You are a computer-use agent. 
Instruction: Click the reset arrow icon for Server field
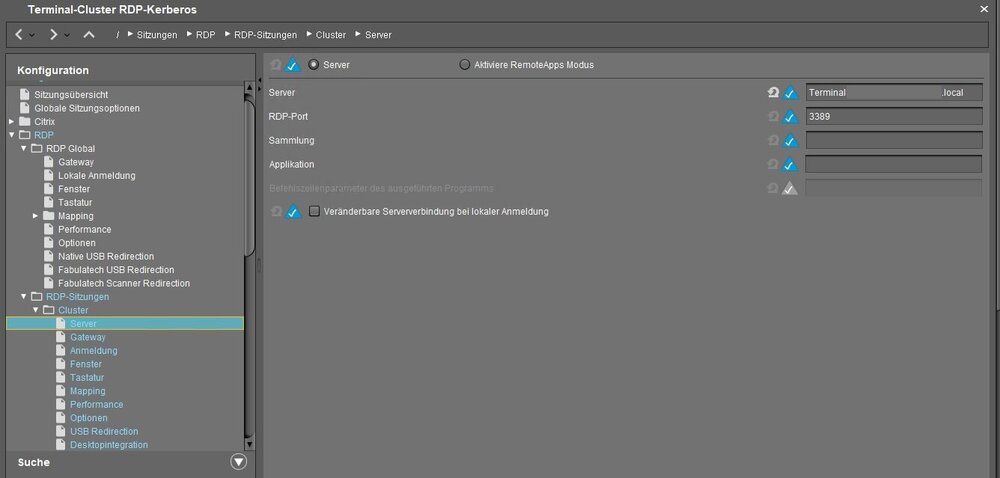pos(773,93)
